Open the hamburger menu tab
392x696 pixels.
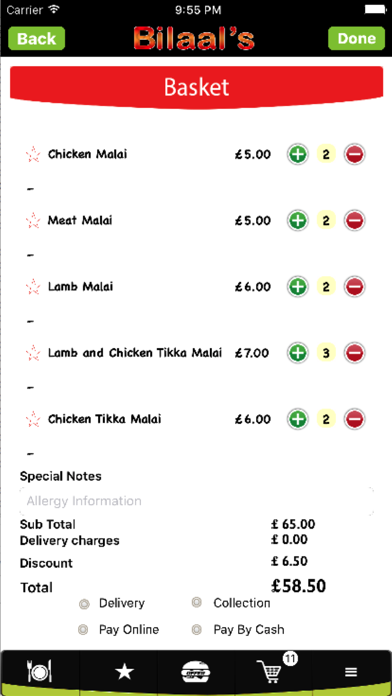click(x=351, y=672)
